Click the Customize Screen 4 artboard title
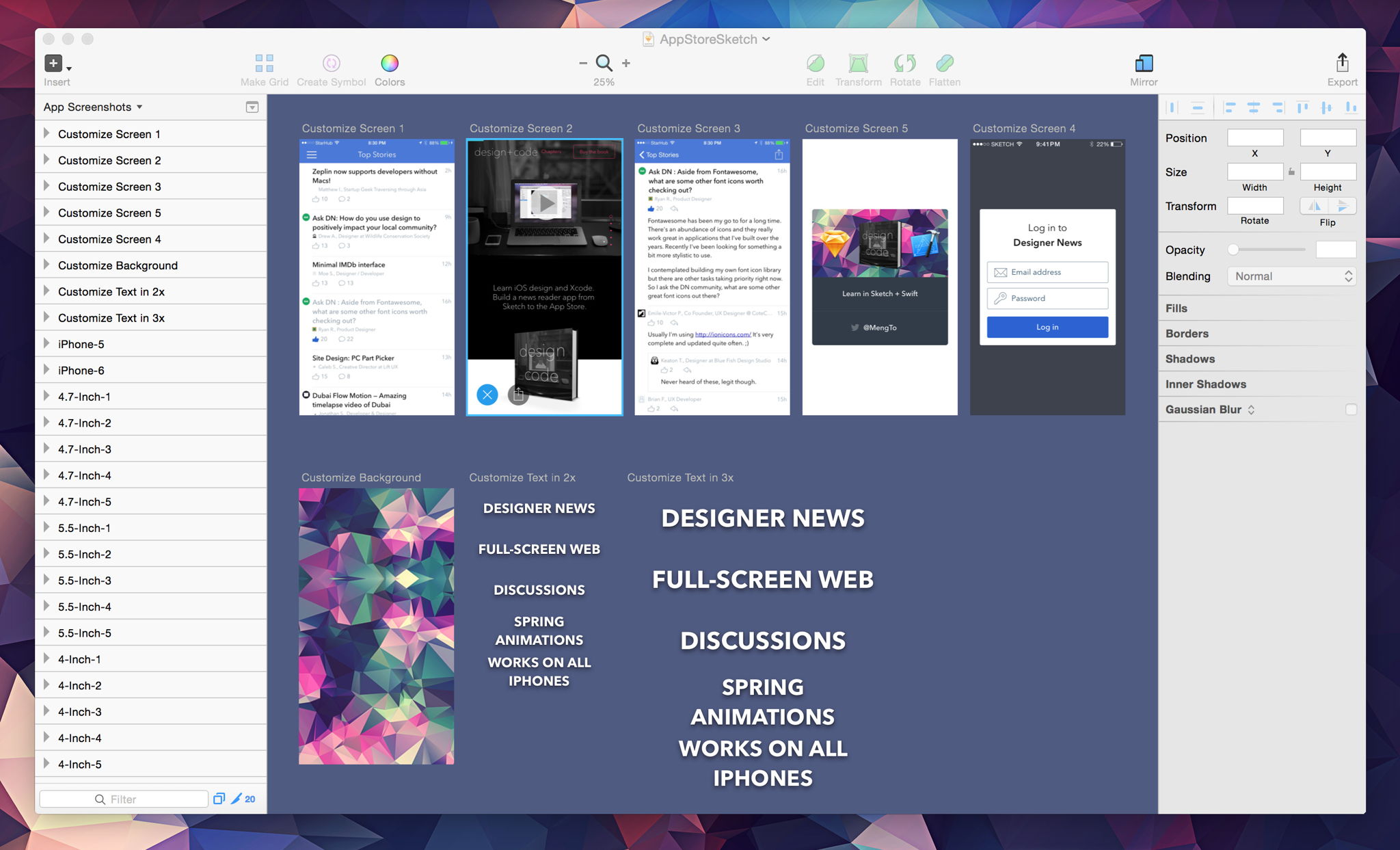This screenshot has height=850, width=1400. tap(1023, 129)
